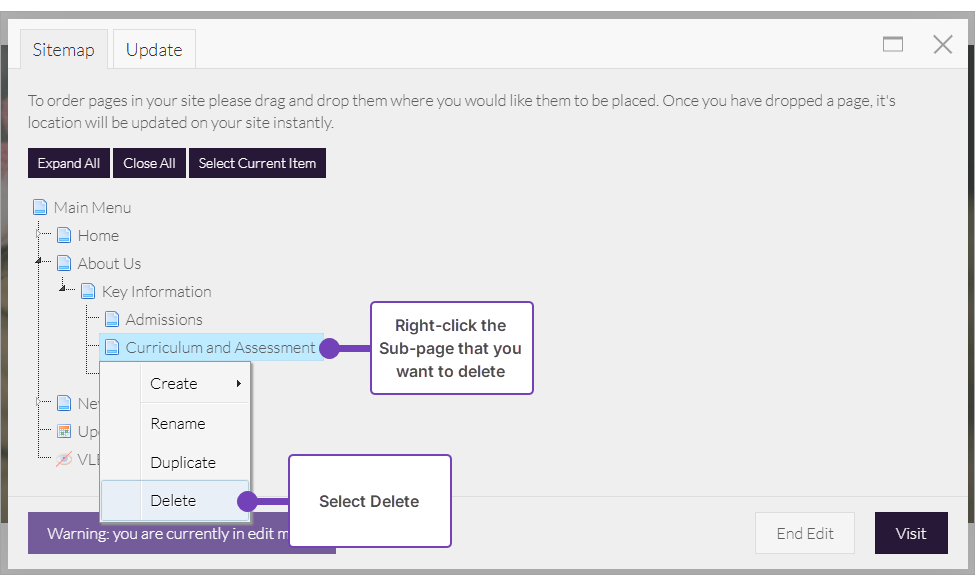Click the calendar icon in the tree
975x575 pixels.
tap(64, 432)
